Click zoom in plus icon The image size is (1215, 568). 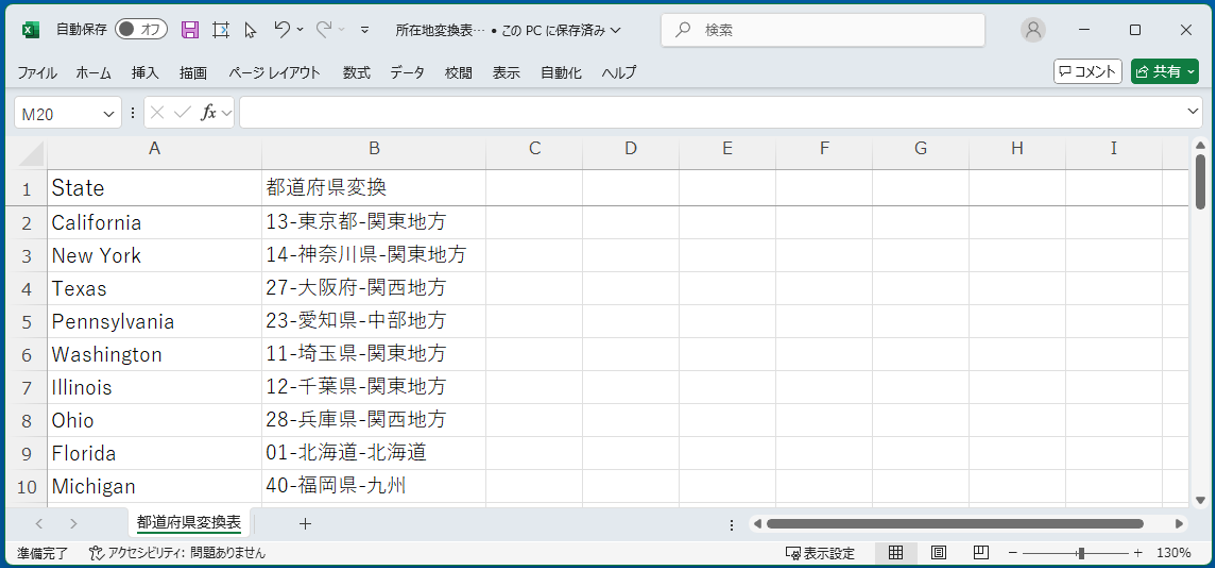1138,553
